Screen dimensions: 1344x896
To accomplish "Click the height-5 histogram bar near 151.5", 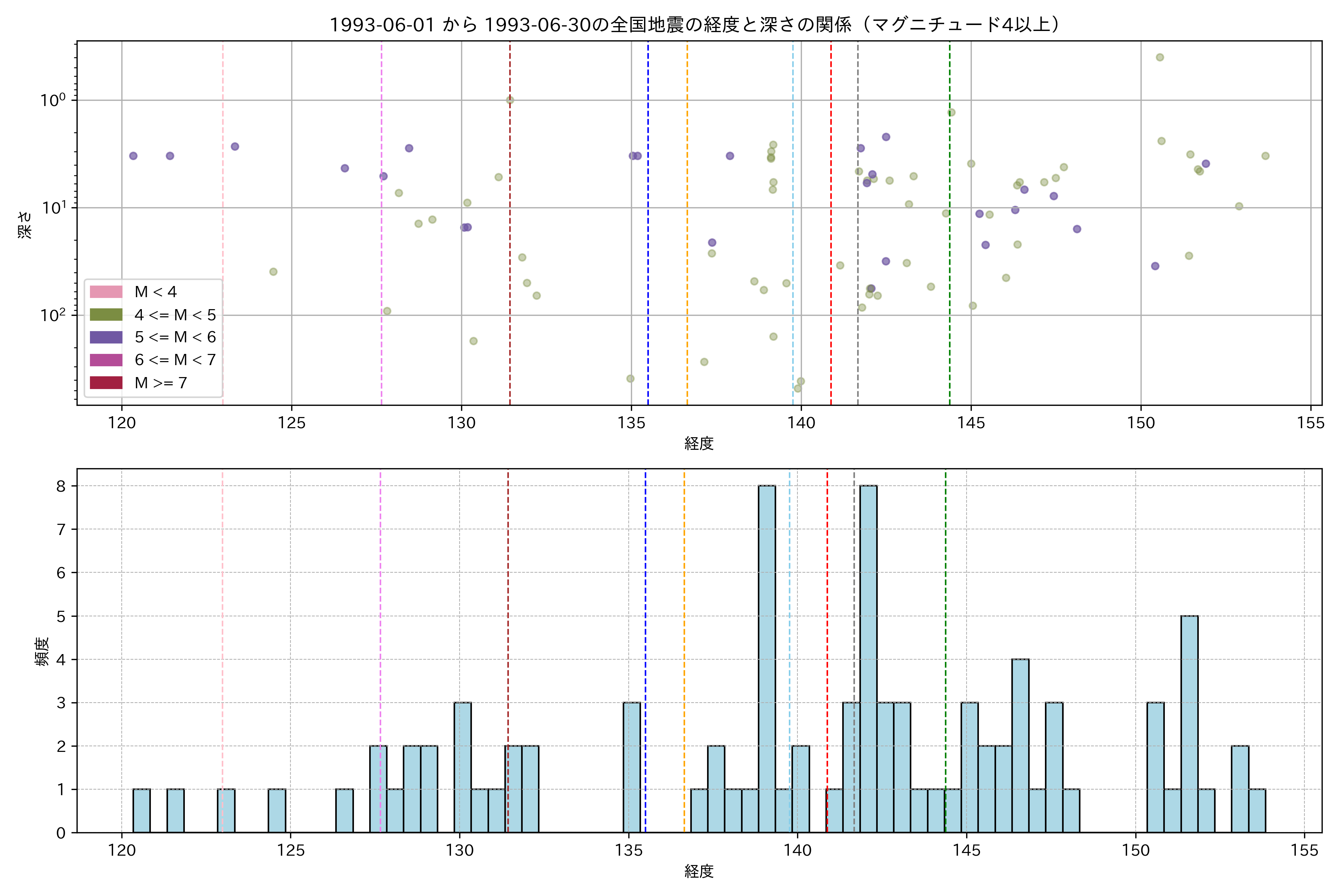I will [1189, 724].
